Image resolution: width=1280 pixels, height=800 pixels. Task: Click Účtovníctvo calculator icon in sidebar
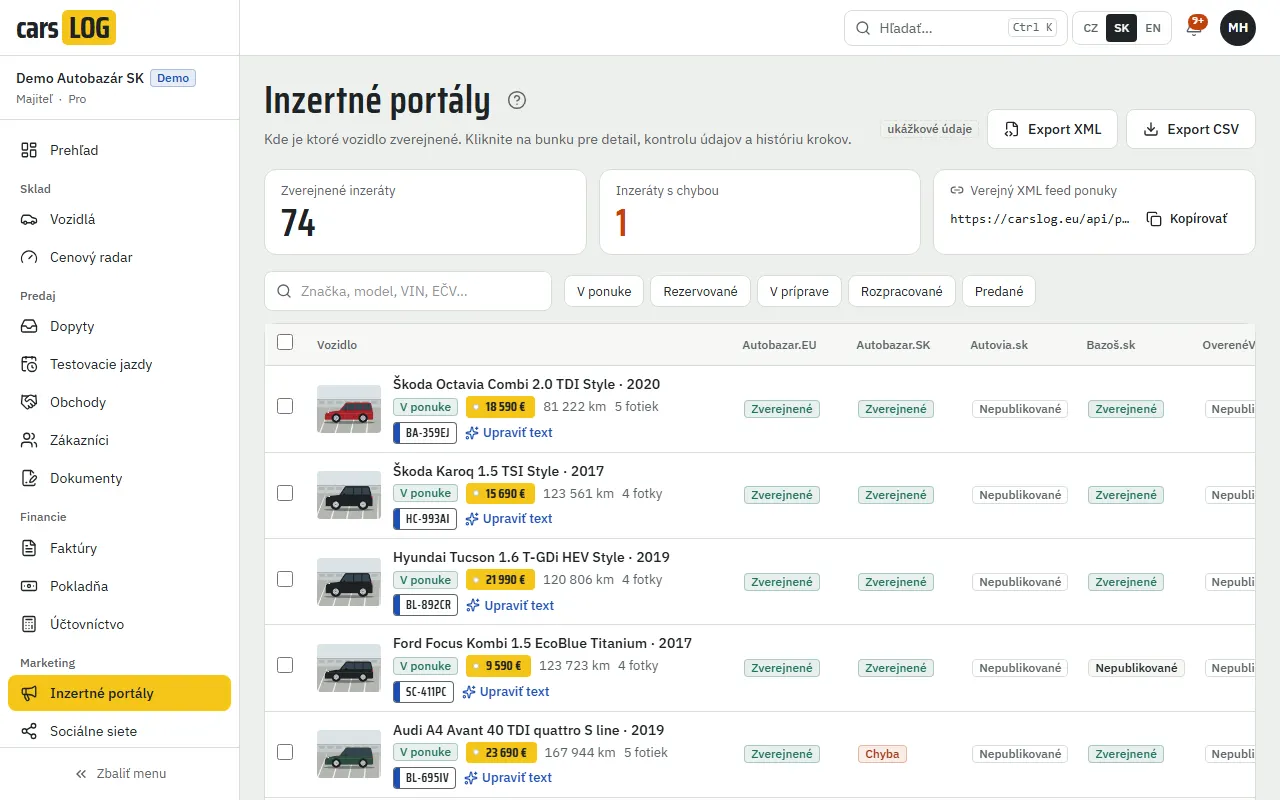coord(29,624)
